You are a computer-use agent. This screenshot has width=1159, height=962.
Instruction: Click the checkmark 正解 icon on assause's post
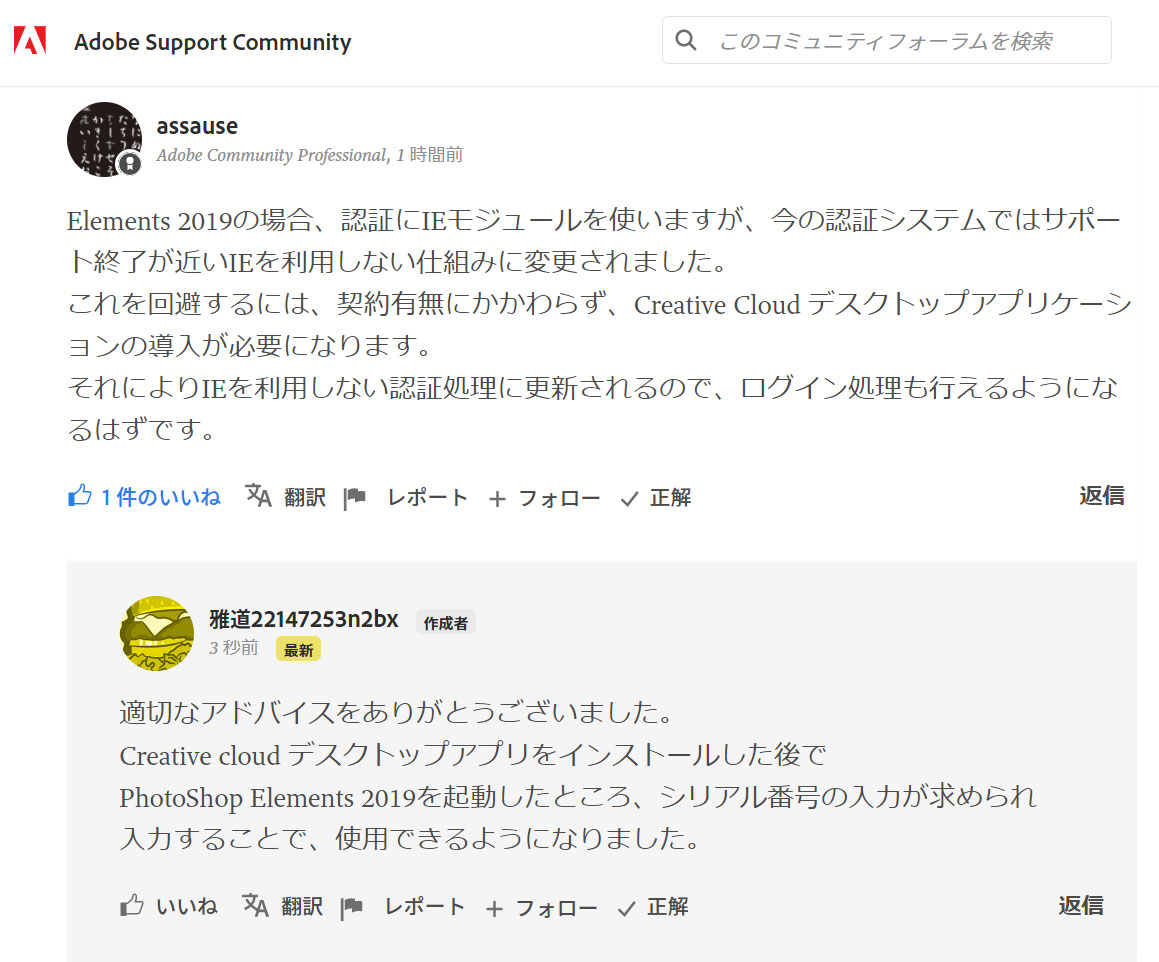[630, 499]
